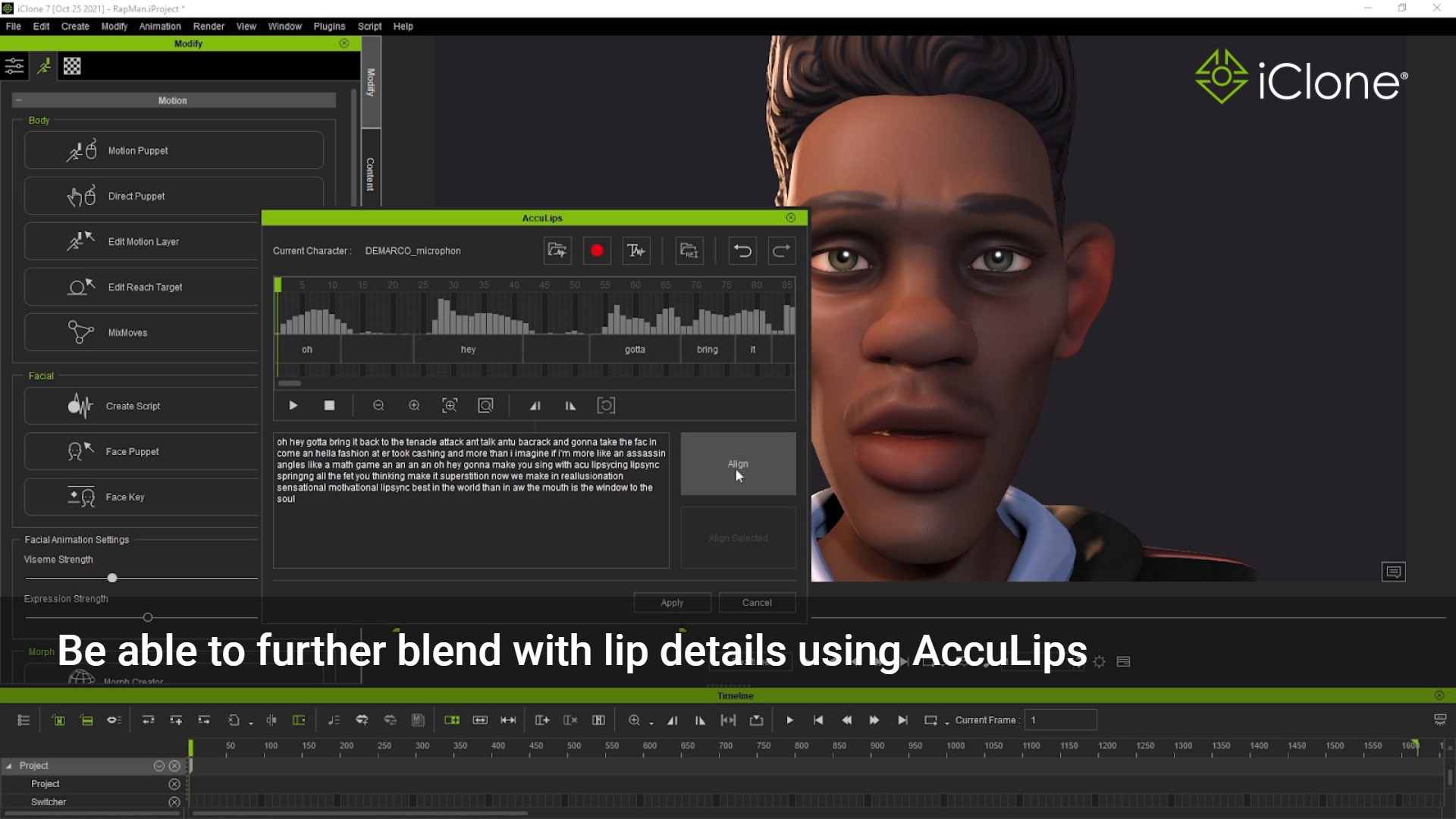1456x819 pixels.
Task: Click the lyrics text box in AccuLips
Action: tap(471, 500)
